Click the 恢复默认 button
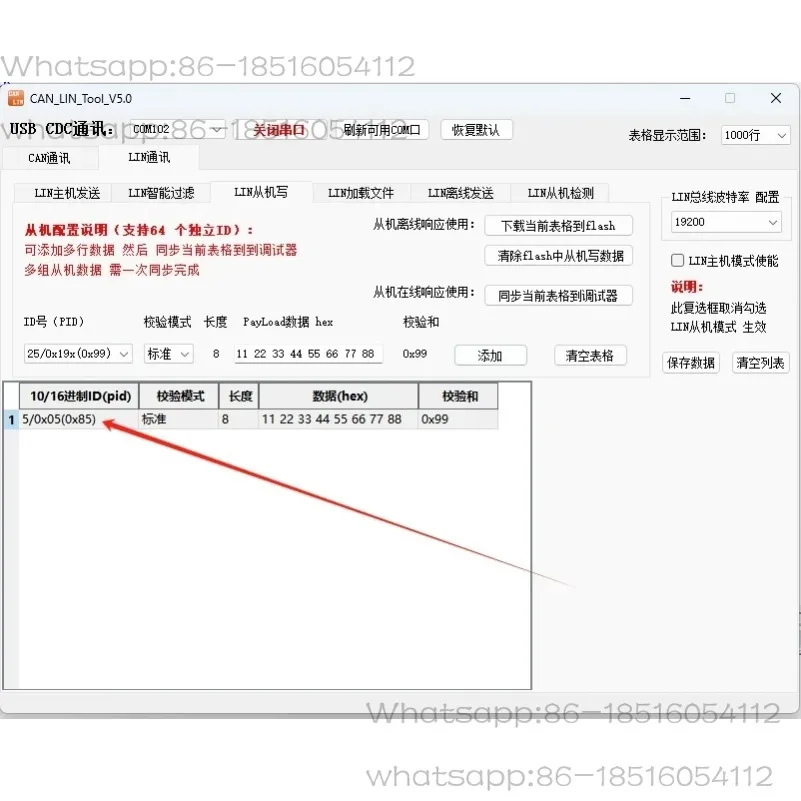Screen dimensions: 801x801 point(476,130)
